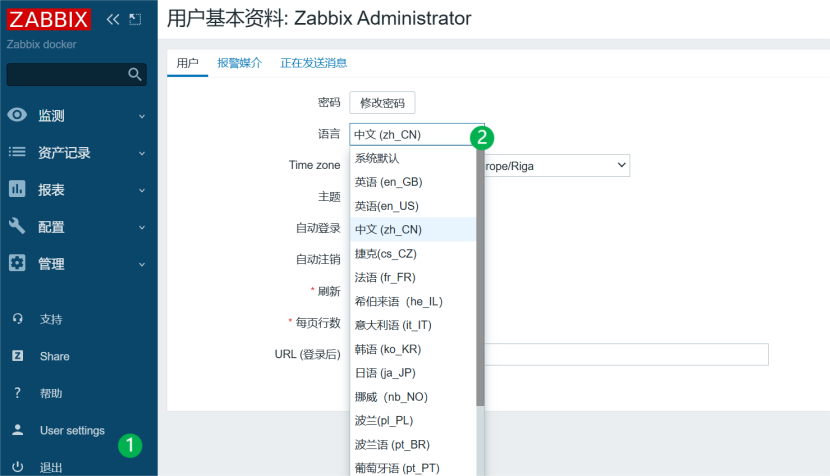Click the headset icon for 支持
830x476 pixels.
point(17,319)
